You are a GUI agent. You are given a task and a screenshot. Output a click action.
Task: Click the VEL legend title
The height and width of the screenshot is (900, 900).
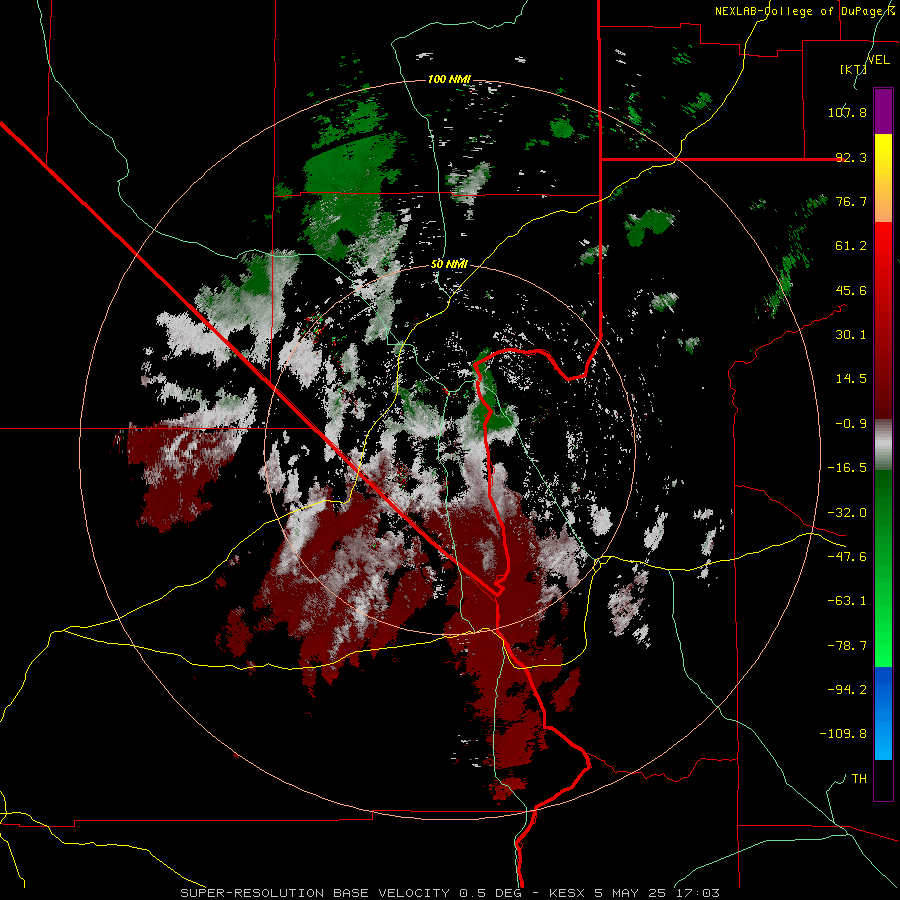[x=878, y=60]
